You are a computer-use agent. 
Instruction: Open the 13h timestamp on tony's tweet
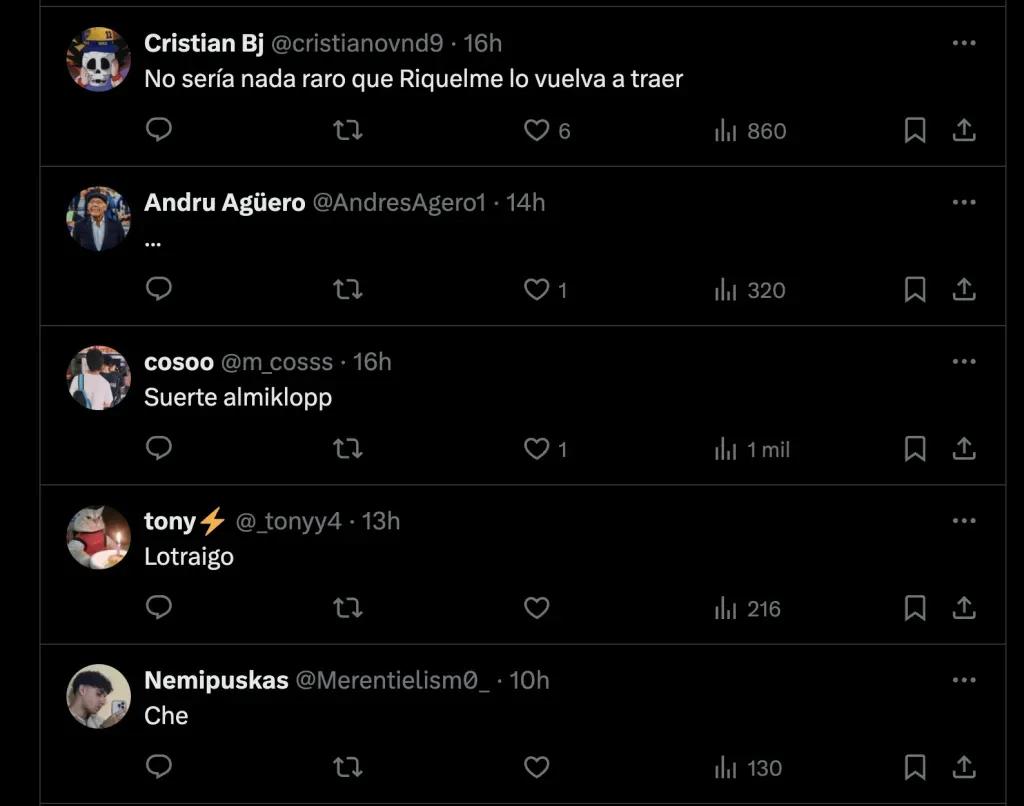[380, 521]
